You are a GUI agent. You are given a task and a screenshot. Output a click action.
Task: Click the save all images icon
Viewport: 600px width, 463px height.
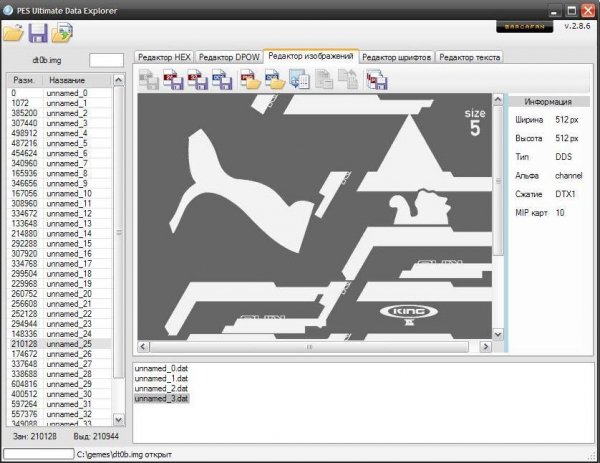[x=377, y=80]
